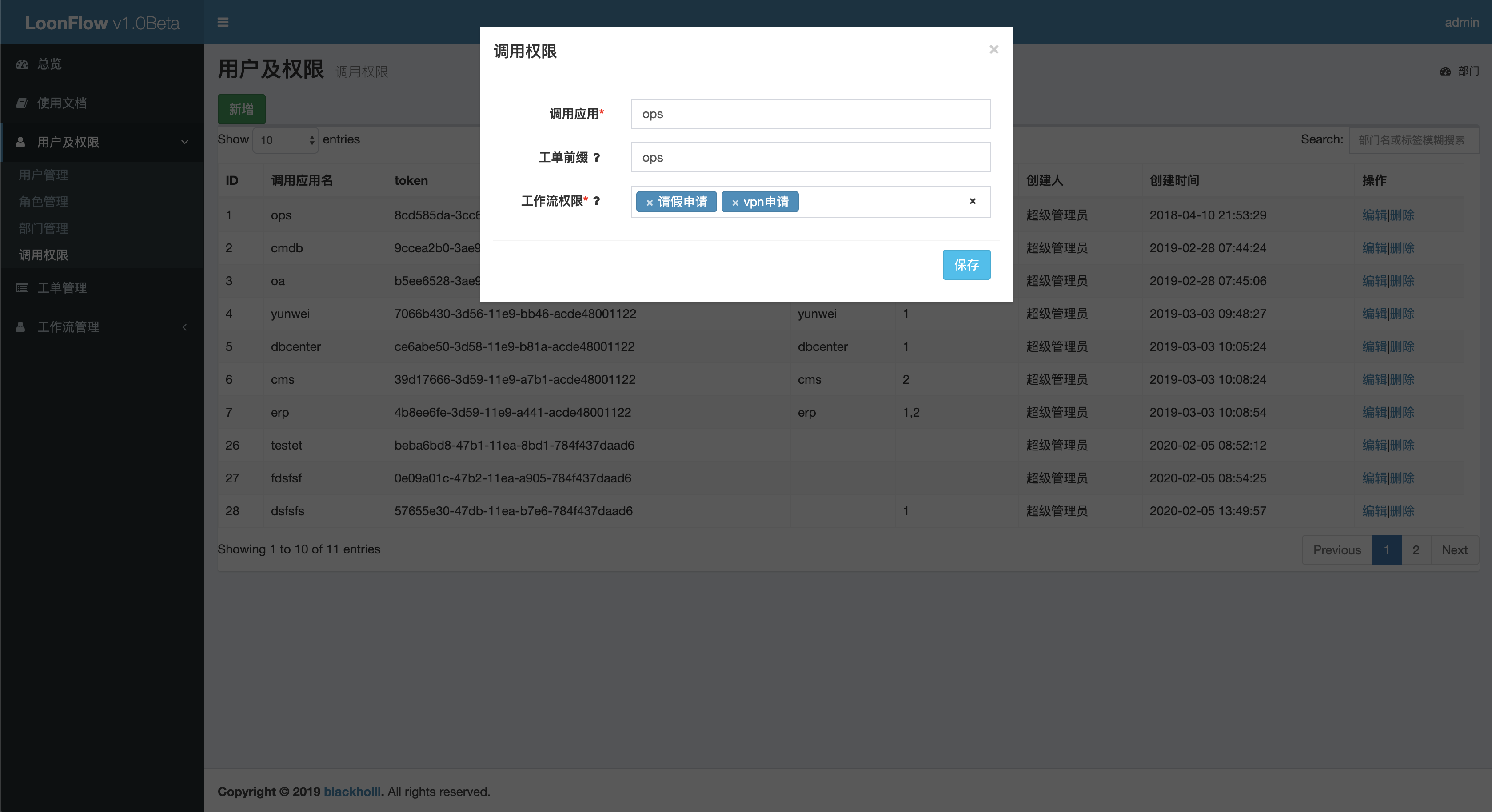Click the LoonFlow logo
The image size is (1492, 812).
[x=102, y=23]
